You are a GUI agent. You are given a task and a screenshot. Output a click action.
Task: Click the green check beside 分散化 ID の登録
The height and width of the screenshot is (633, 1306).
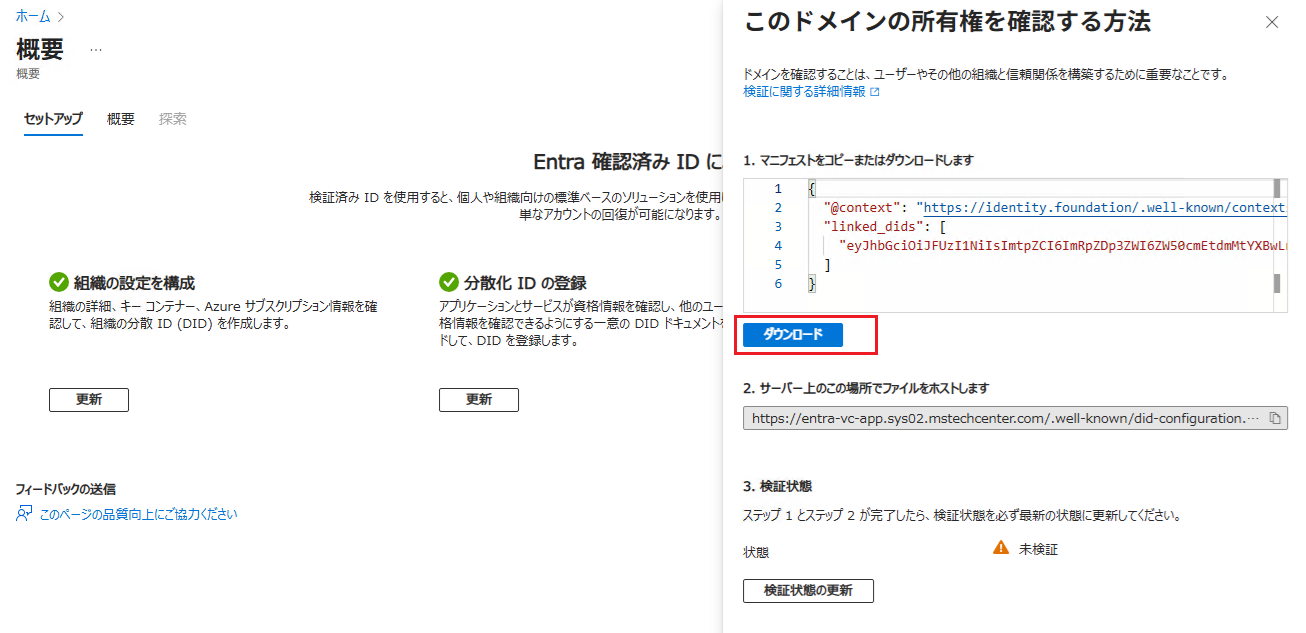pos(448,283)
